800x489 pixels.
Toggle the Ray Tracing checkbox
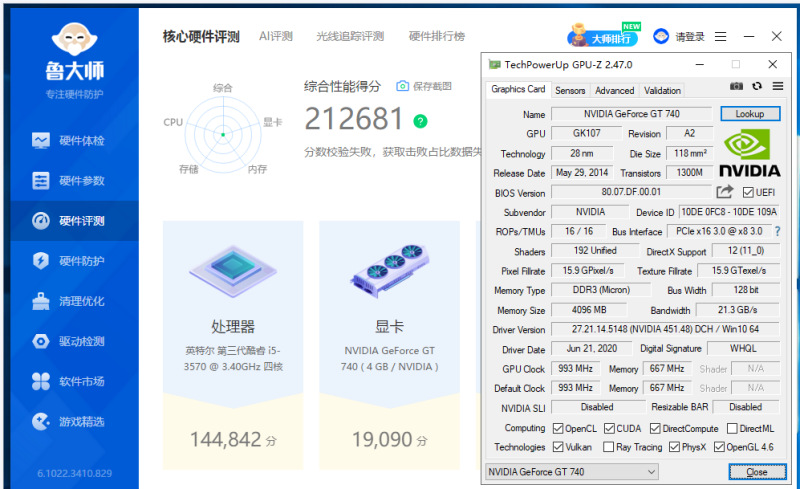[x=608, y=447]
